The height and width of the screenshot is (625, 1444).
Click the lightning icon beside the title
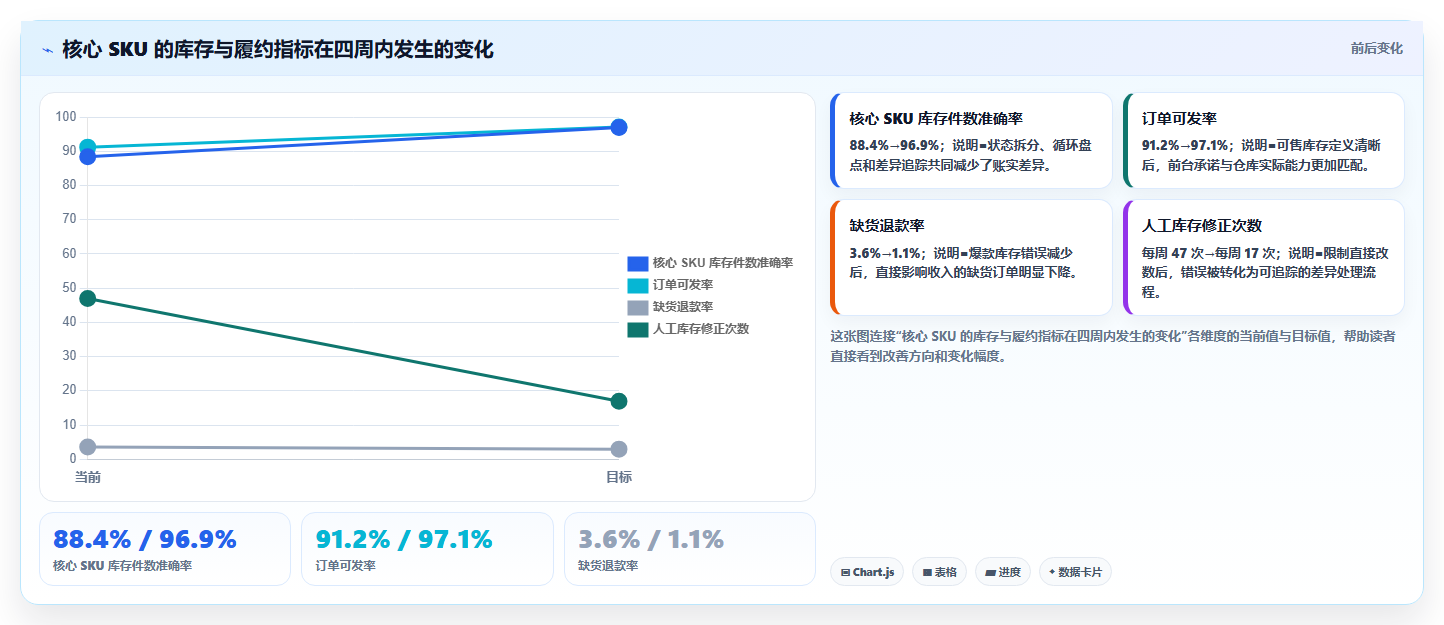pyautogui.click(x=47, y=50)
